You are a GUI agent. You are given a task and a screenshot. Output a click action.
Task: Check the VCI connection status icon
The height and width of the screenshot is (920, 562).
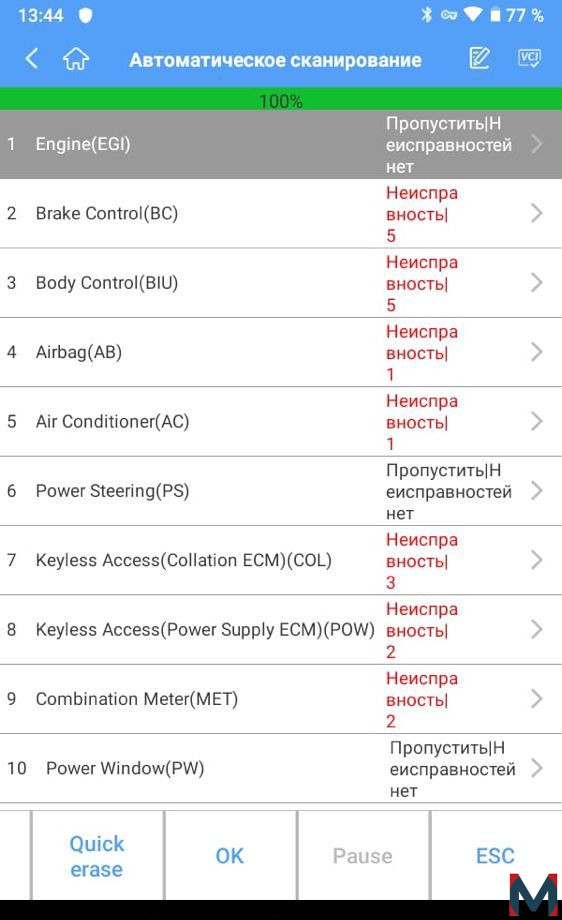tap(529, 58)
